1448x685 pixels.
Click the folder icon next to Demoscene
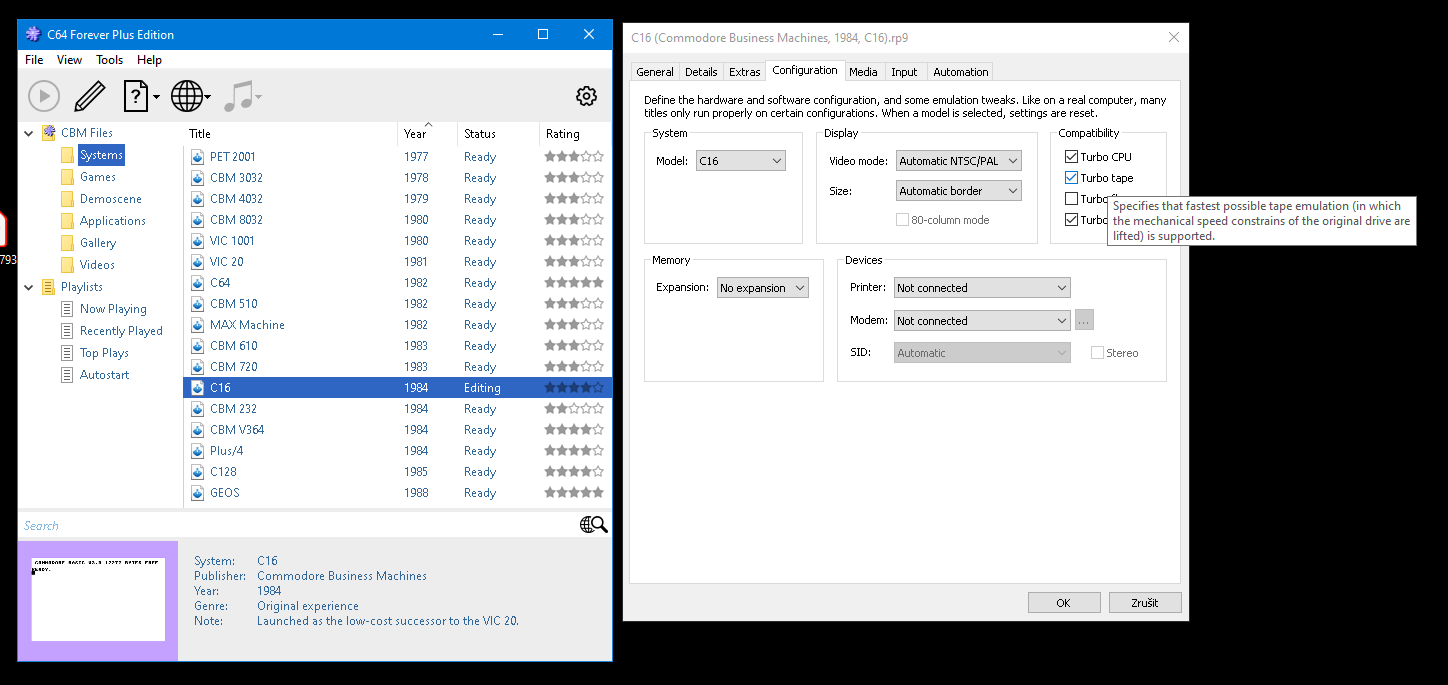click(x=67, y=199)
